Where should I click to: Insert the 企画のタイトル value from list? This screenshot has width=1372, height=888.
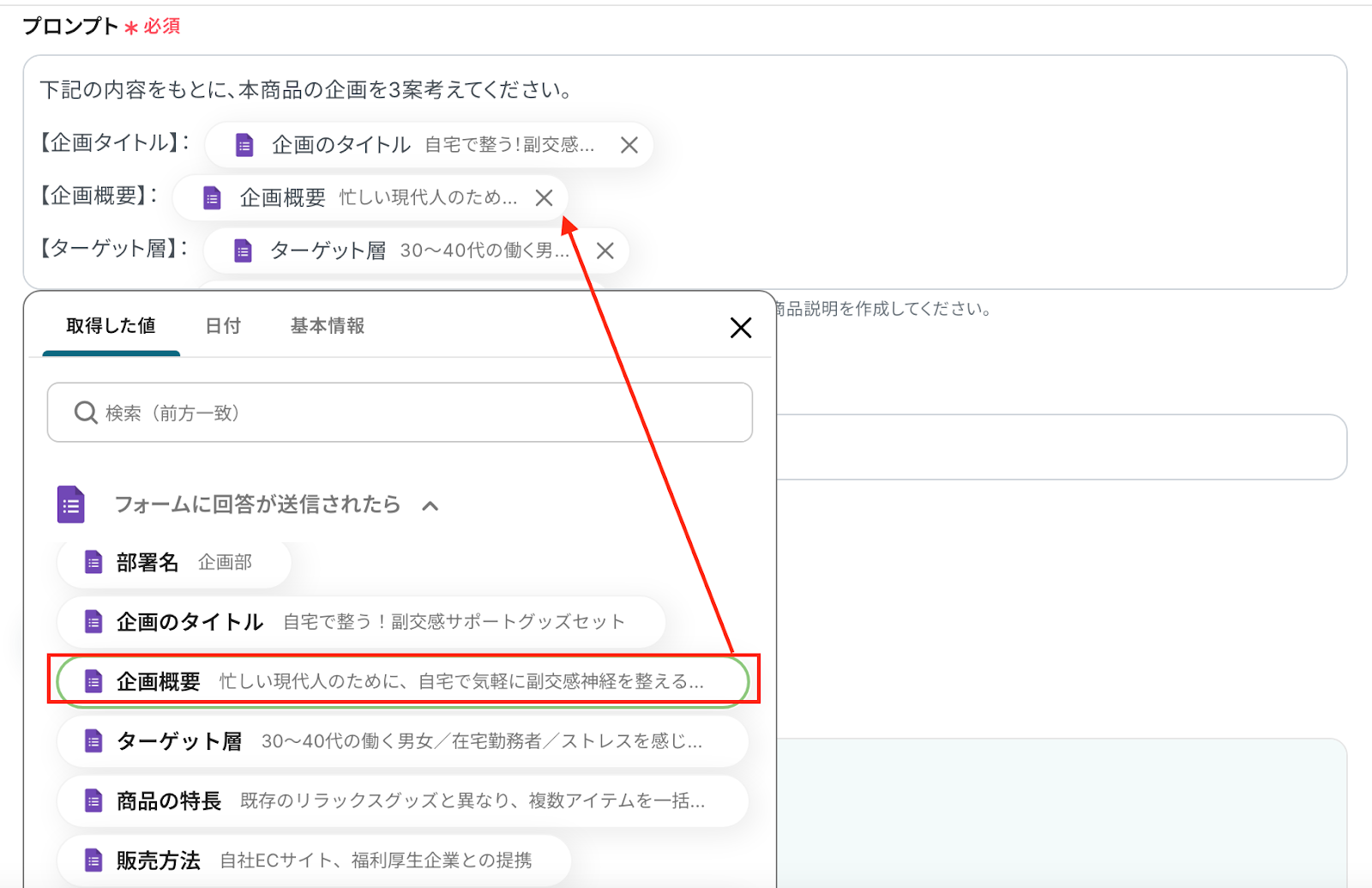(360, 622)
